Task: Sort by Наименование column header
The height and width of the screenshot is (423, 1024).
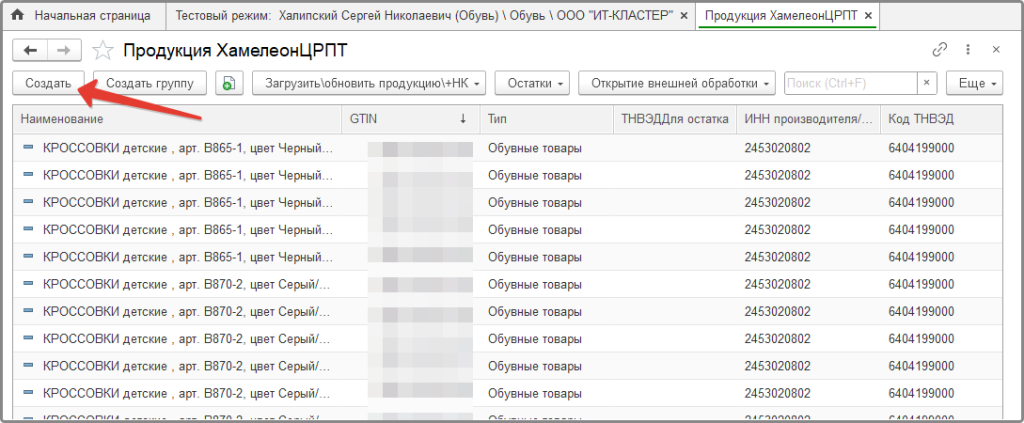Action: click(x=177, y=119)
